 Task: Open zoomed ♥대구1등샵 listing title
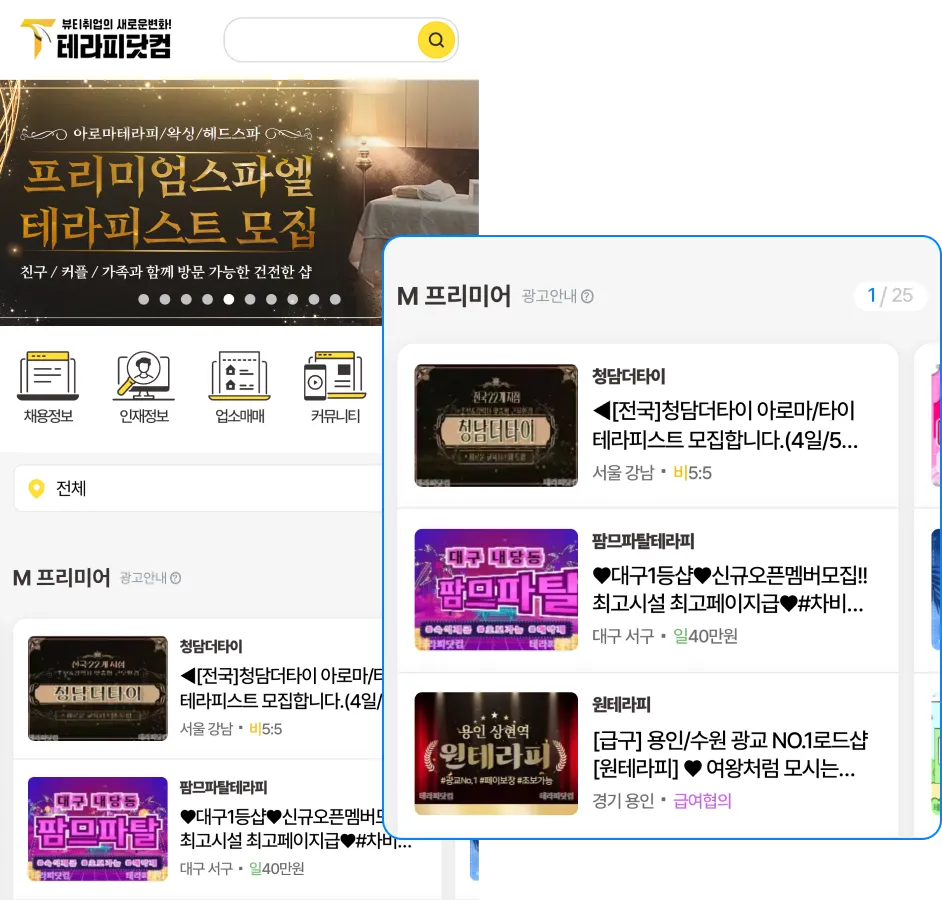pos(730,589)
